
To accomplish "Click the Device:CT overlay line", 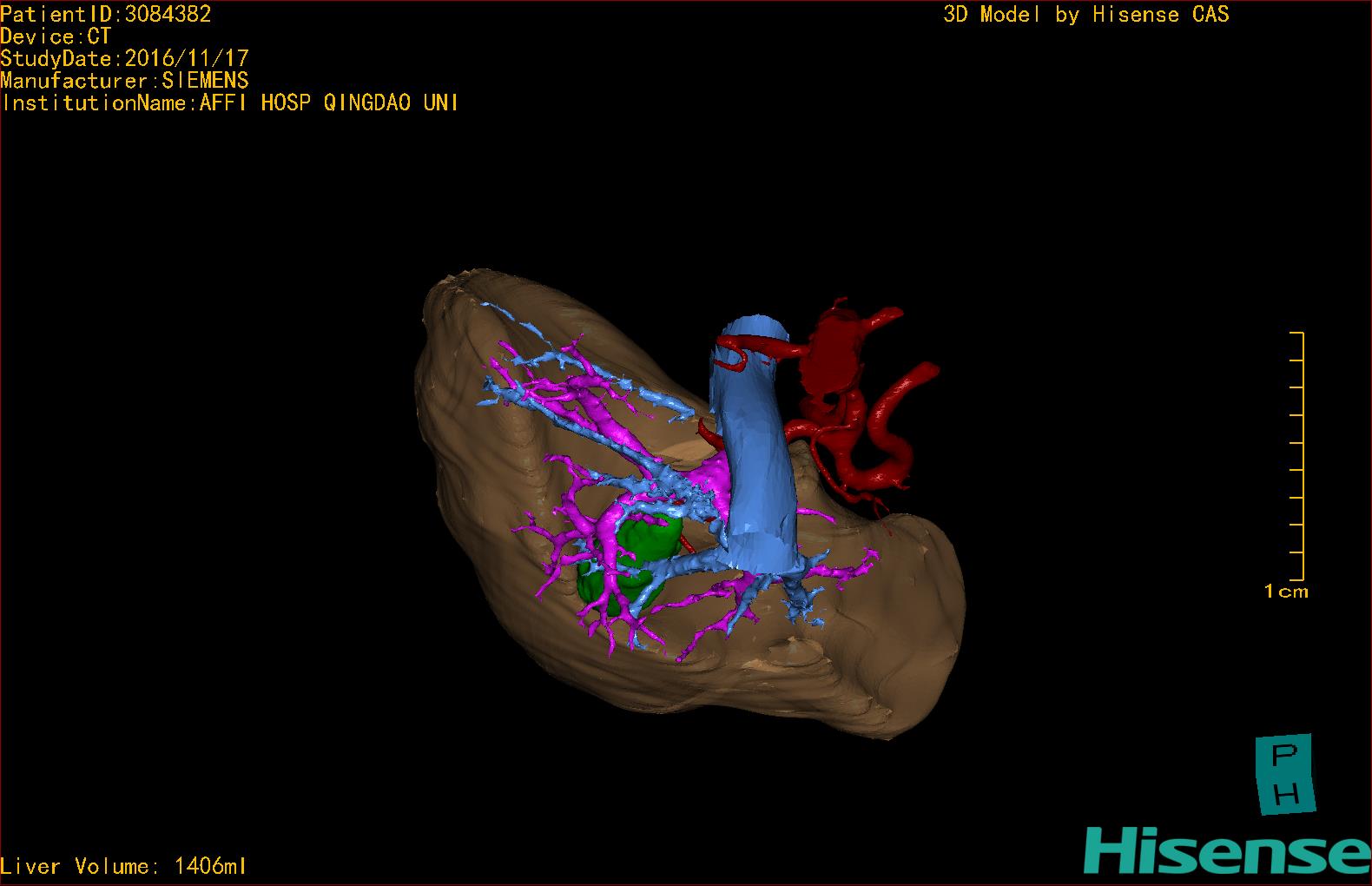I will point(56,36).
